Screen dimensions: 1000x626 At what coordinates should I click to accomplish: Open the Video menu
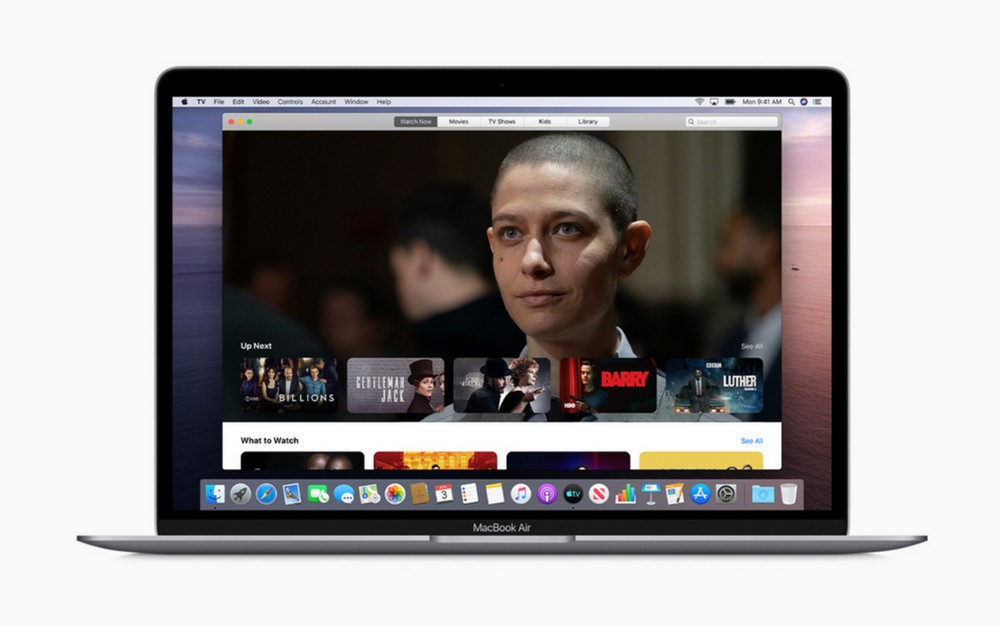point(261,102)
